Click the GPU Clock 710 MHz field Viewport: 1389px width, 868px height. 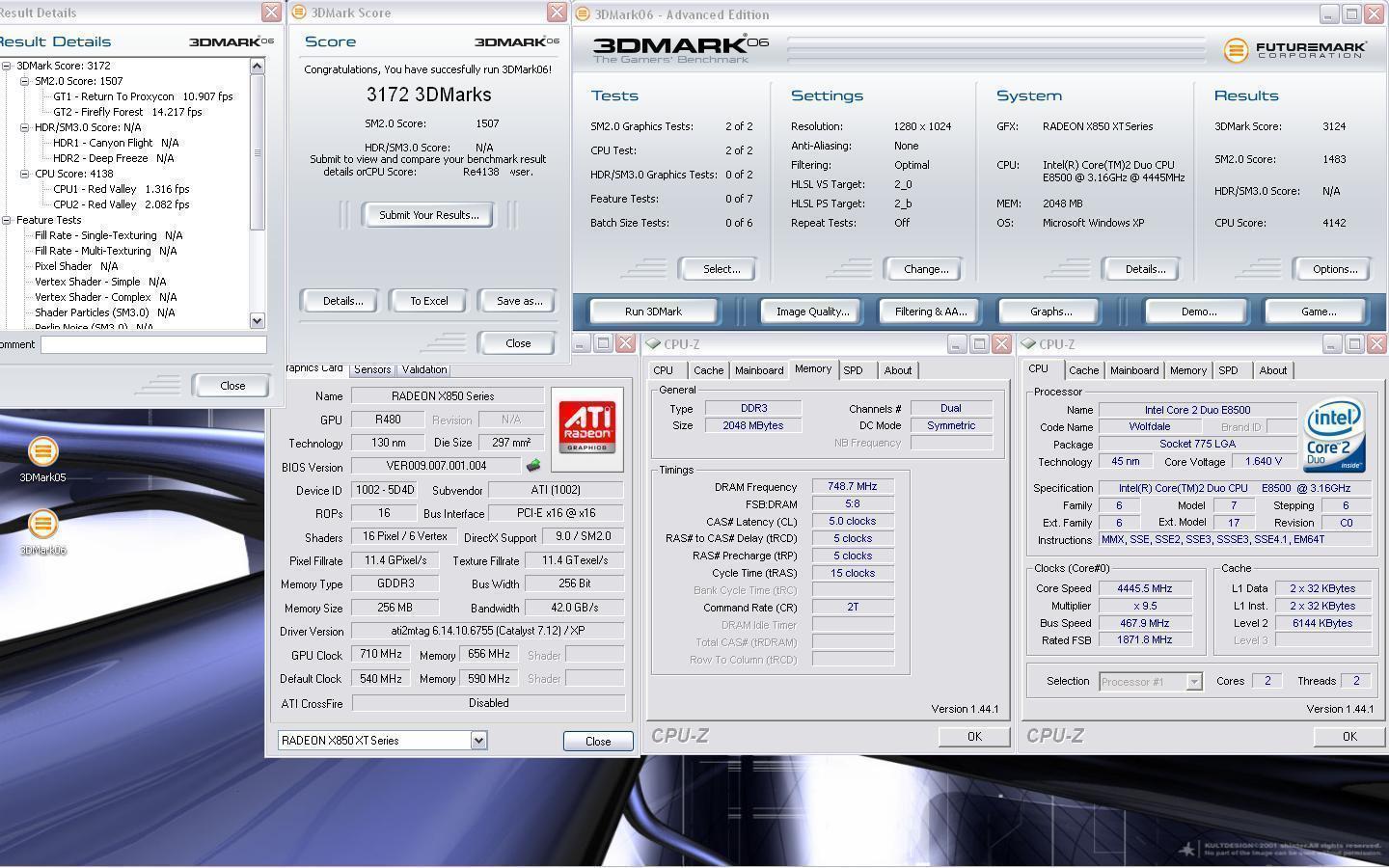tap(380, 654)
